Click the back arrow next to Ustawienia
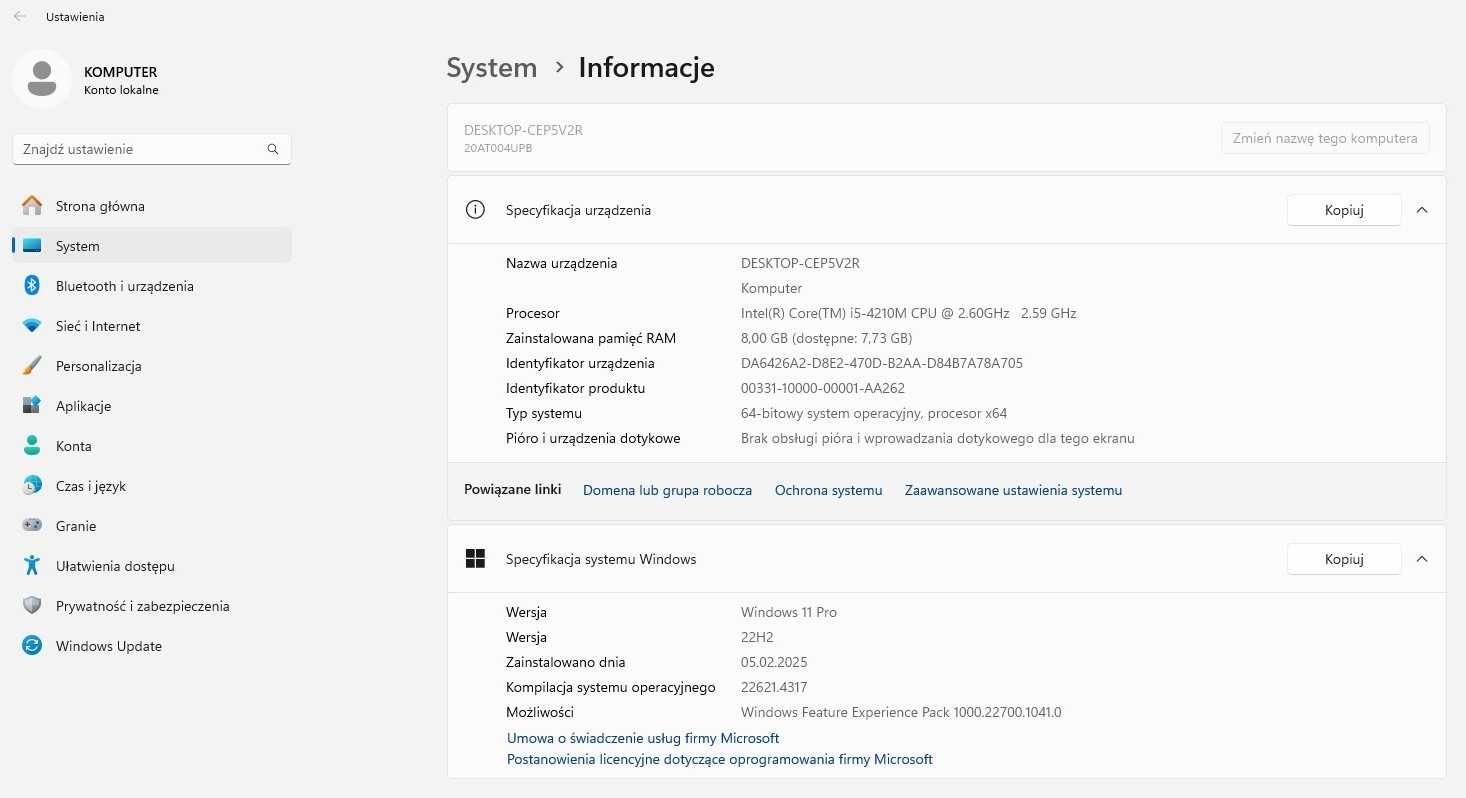This screenshot has width=1466, height=798. click(x=20, y=17)
